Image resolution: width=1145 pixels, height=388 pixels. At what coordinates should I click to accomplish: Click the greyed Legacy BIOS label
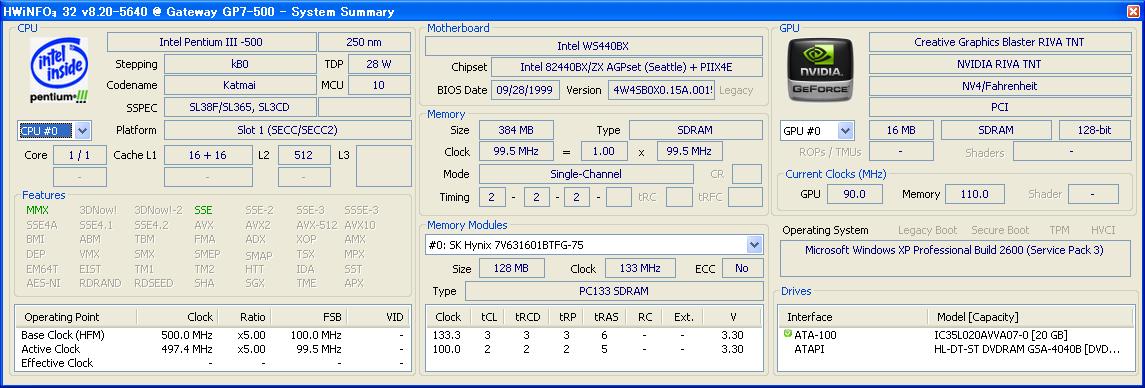[736, 91]
